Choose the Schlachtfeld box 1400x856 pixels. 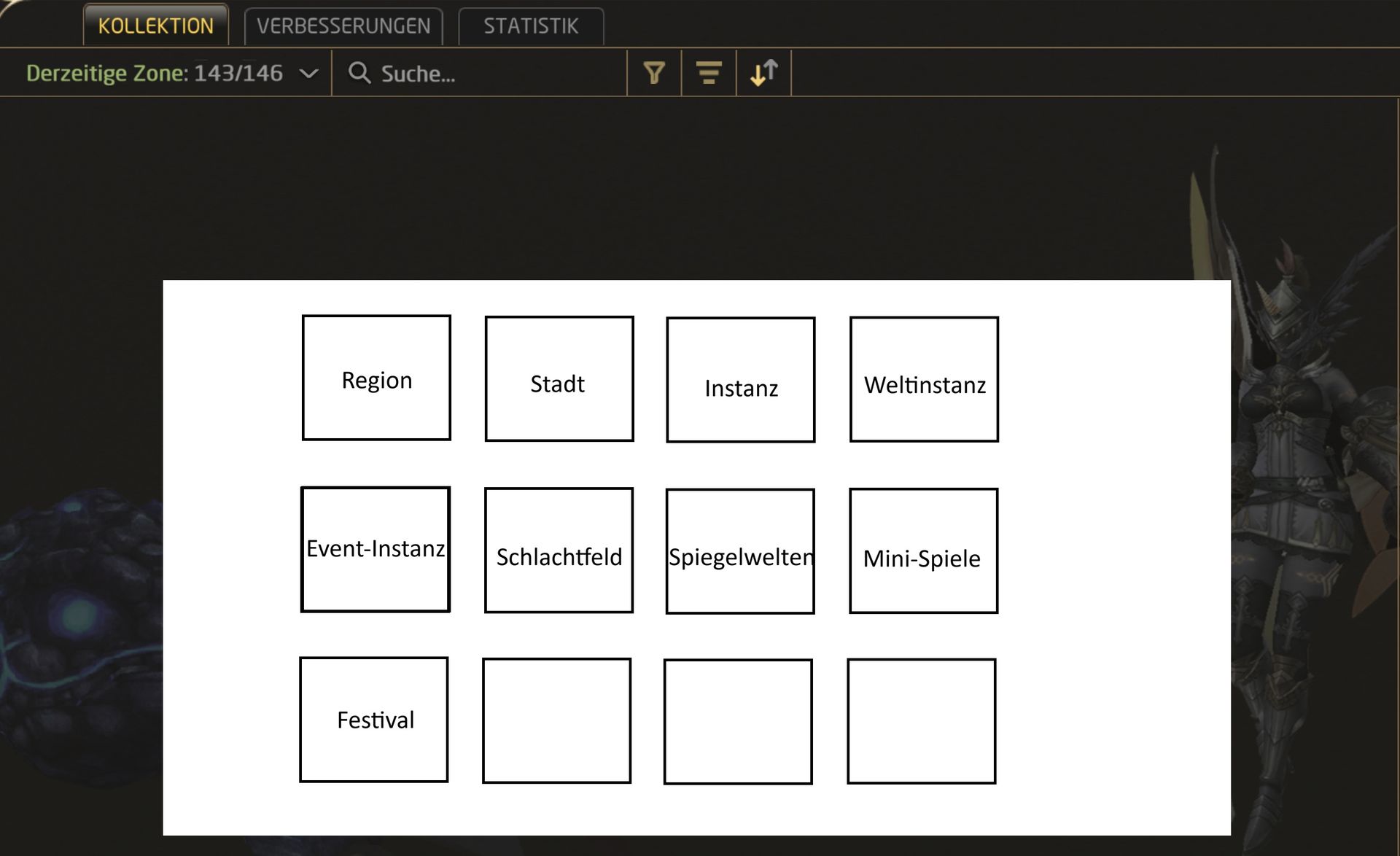[559, 550]
